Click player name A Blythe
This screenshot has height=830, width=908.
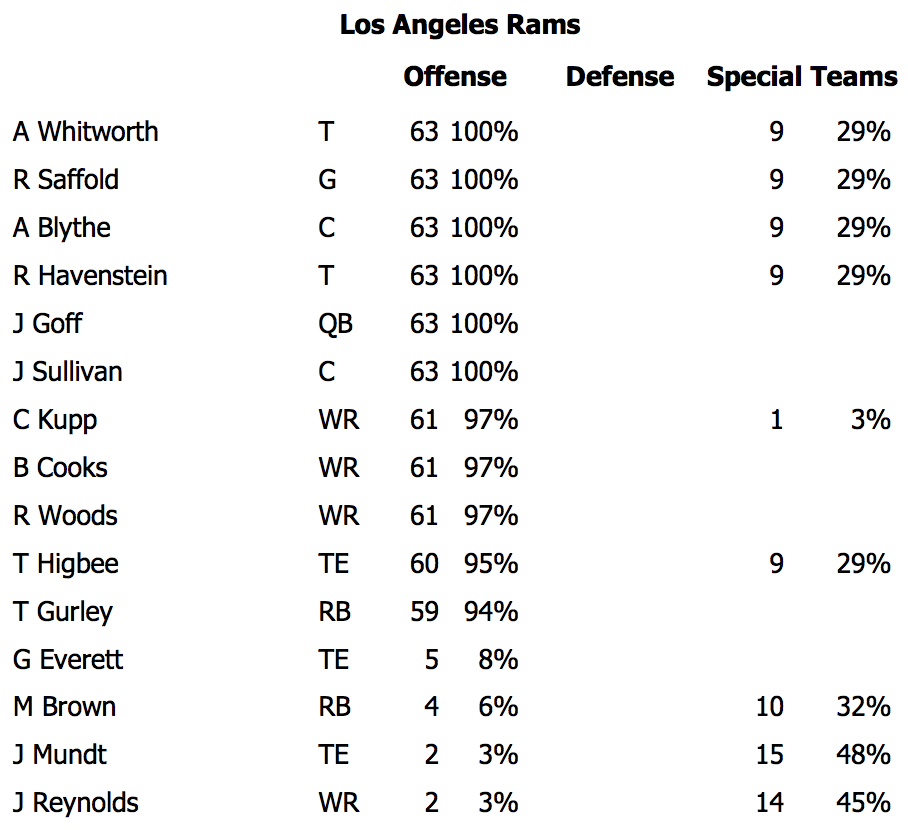tap(62, 228)
